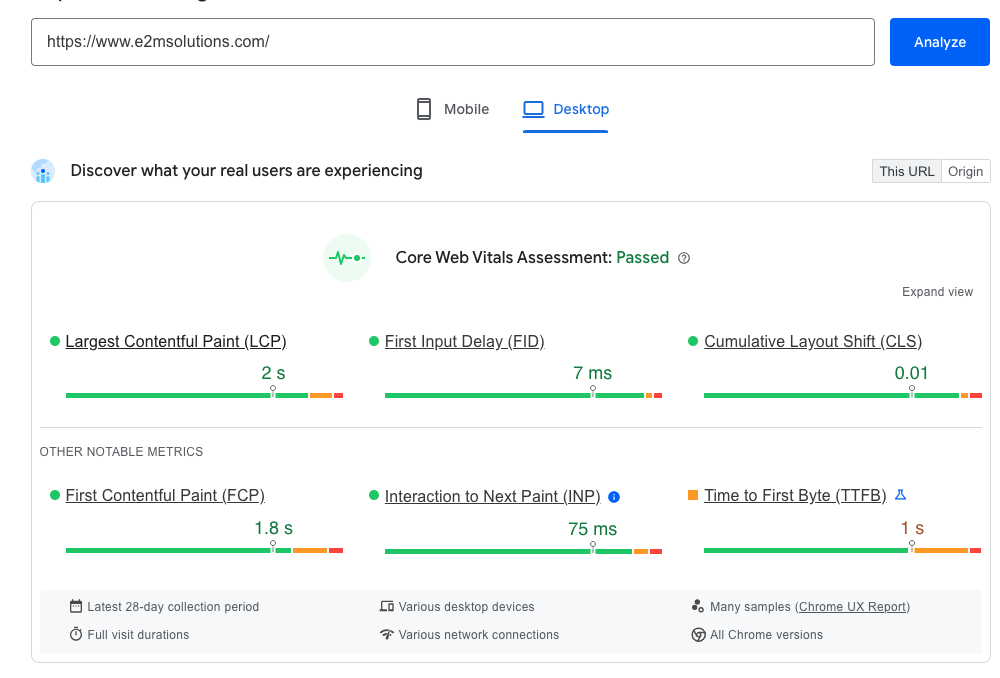
Task: Toggle the green status dot beside CLS
Action: [x=691, y=341]
